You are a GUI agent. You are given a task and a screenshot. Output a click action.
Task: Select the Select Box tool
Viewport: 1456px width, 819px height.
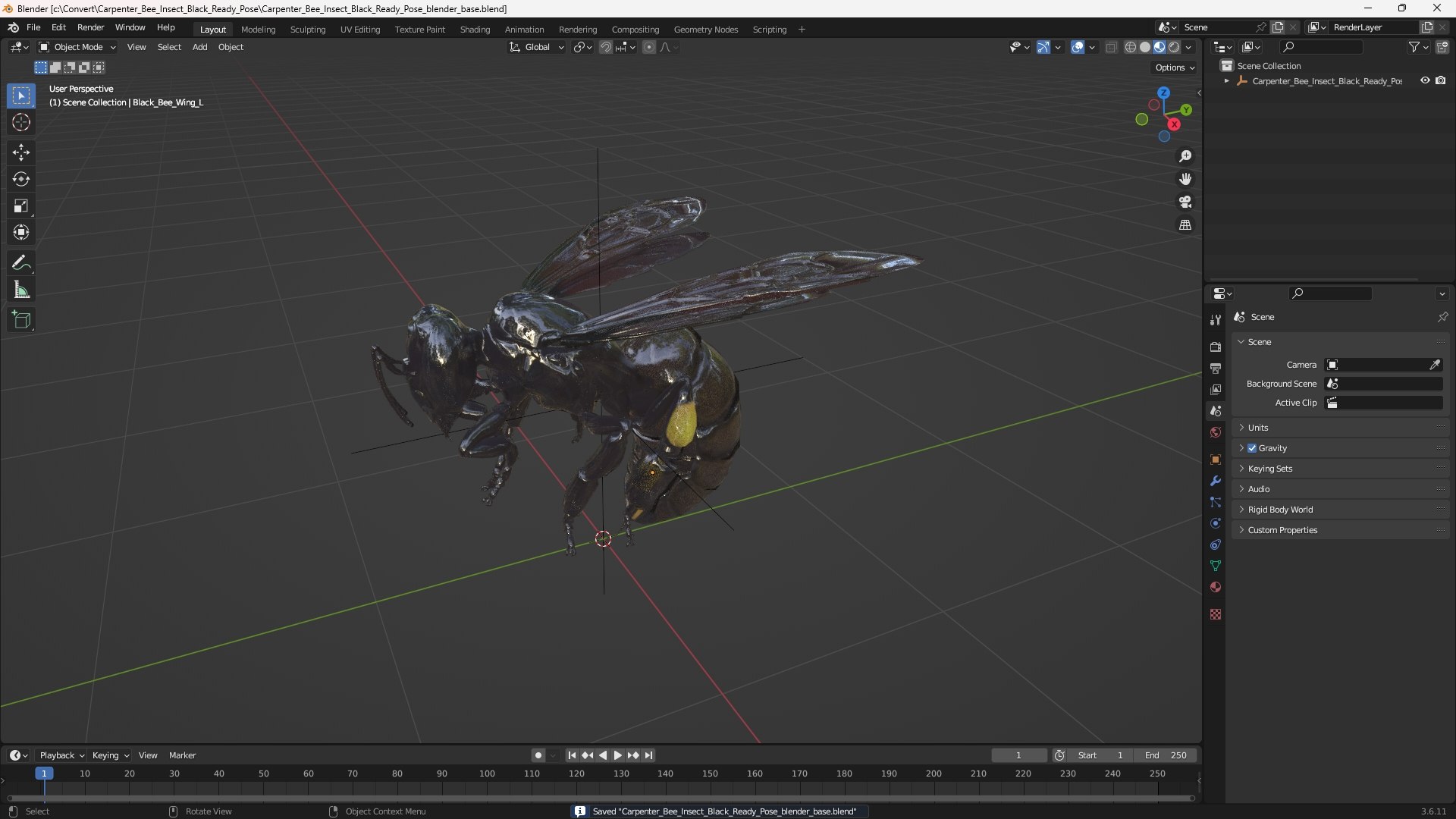click(x=21, y=96)
